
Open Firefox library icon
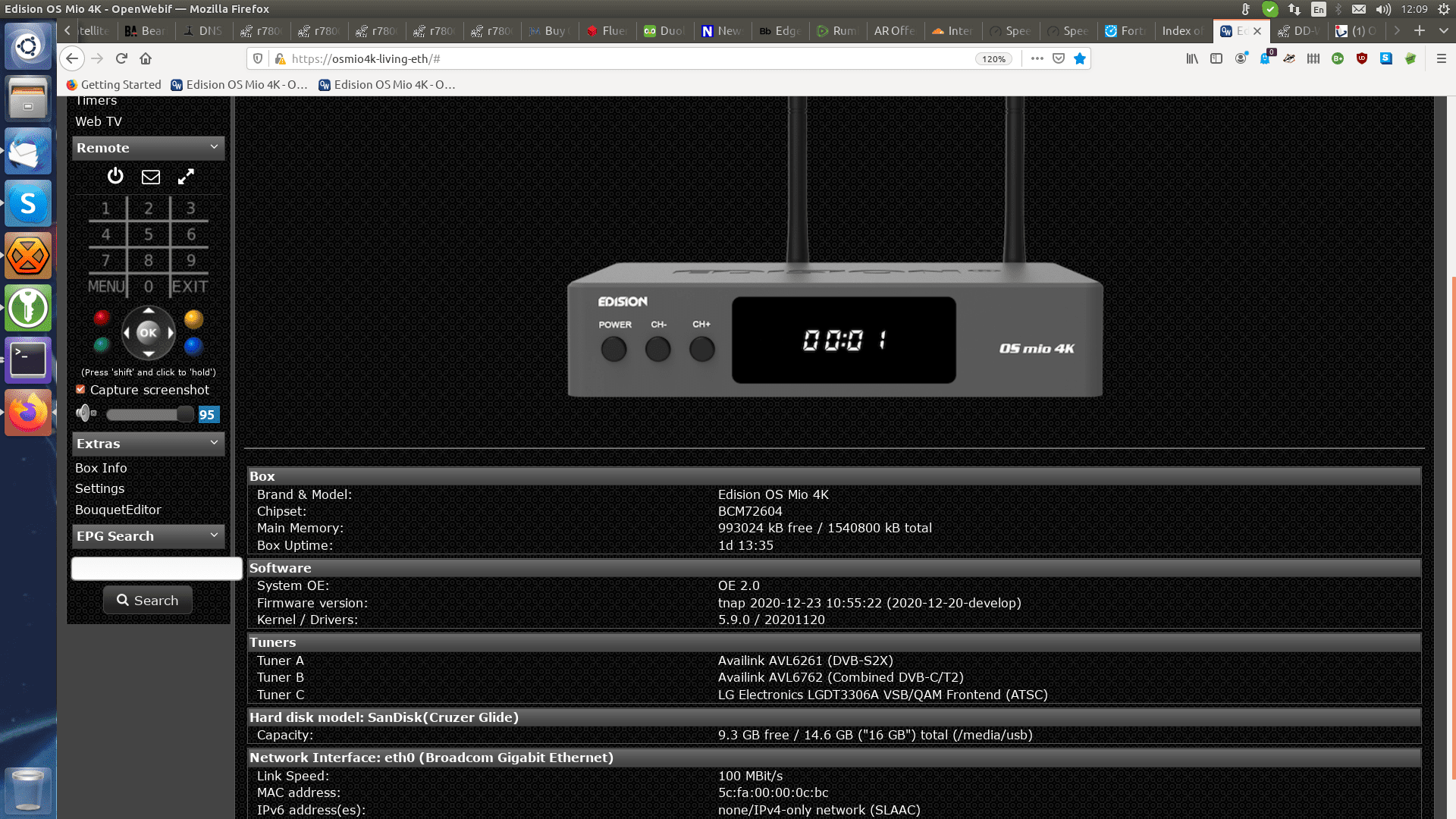tap(1192, 58)
